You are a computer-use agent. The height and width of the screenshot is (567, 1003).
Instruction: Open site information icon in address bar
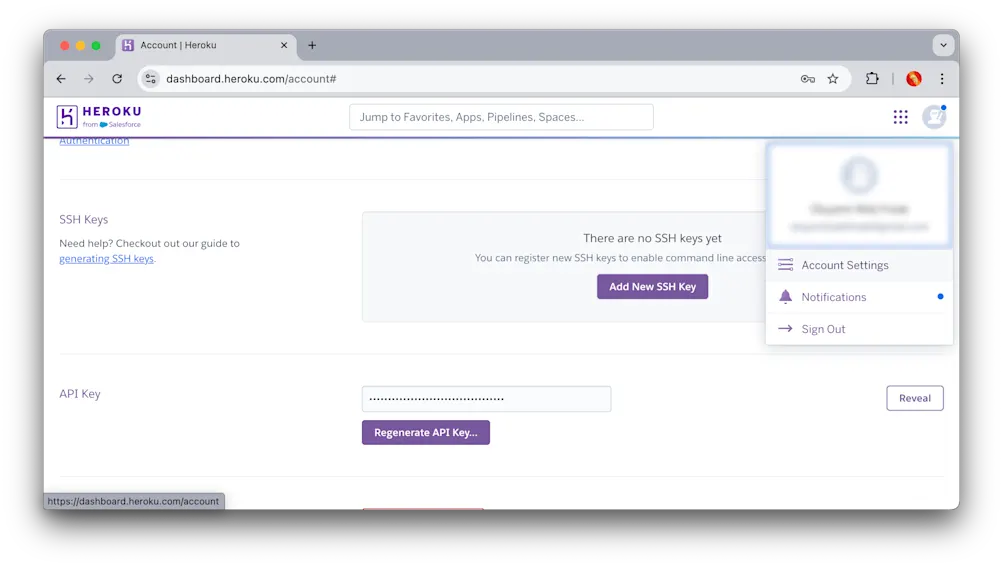[150, 79]
